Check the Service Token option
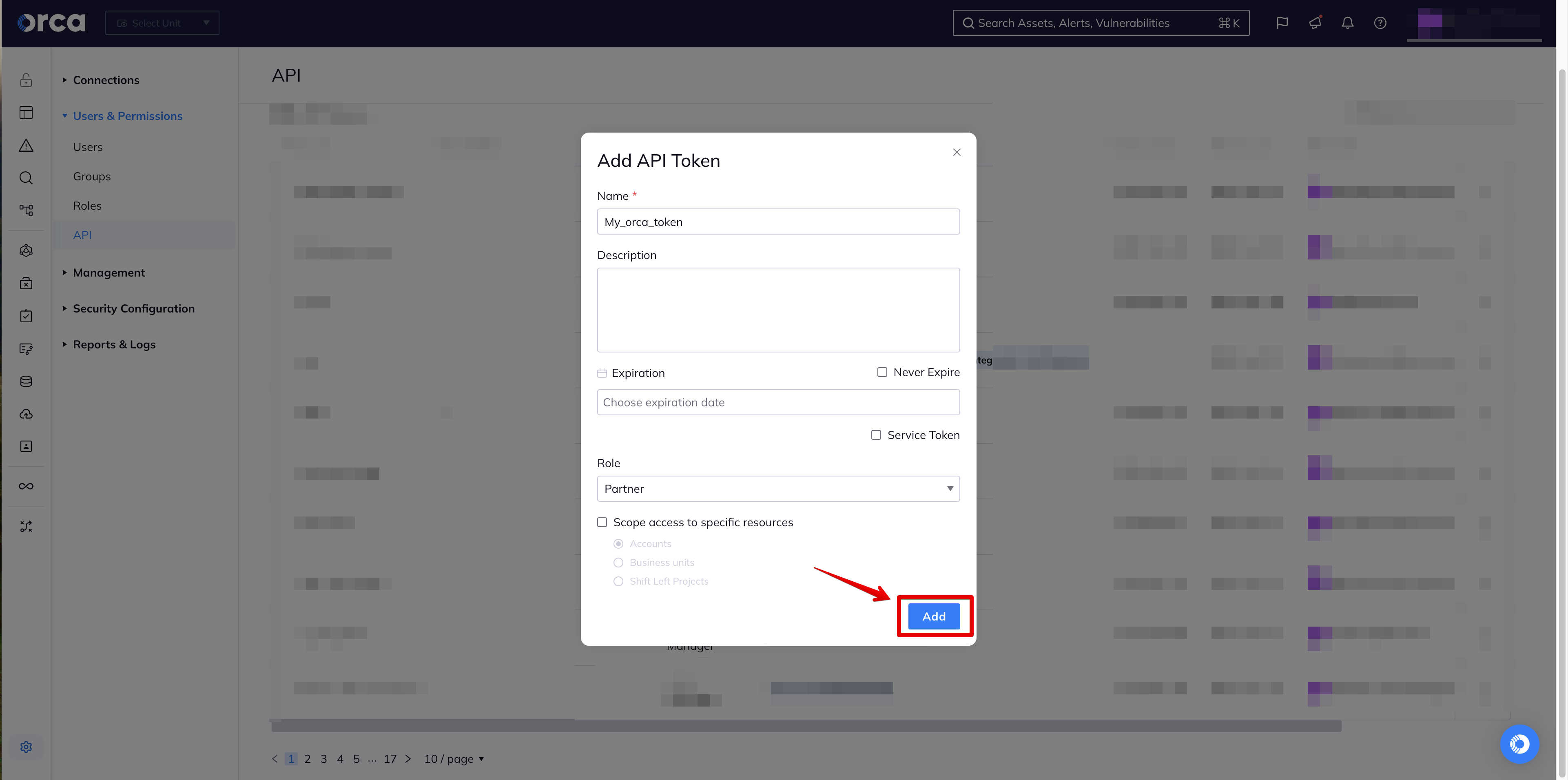This screenshot has width=1568, height=780. pos(876,435)
